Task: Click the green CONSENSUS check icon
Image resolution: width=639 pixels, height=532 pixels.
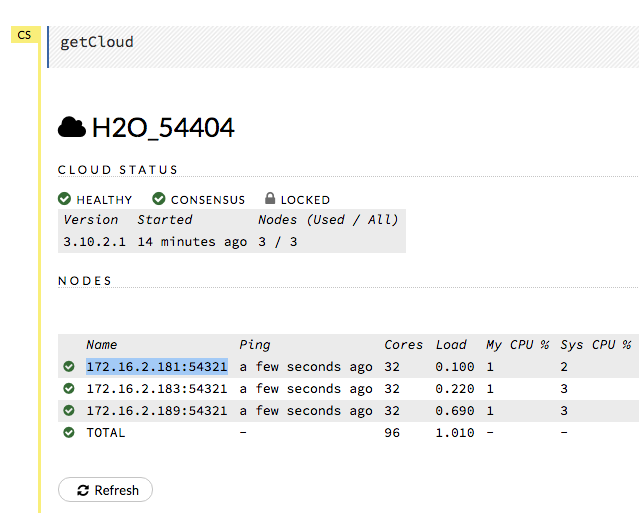Action: 159,199
